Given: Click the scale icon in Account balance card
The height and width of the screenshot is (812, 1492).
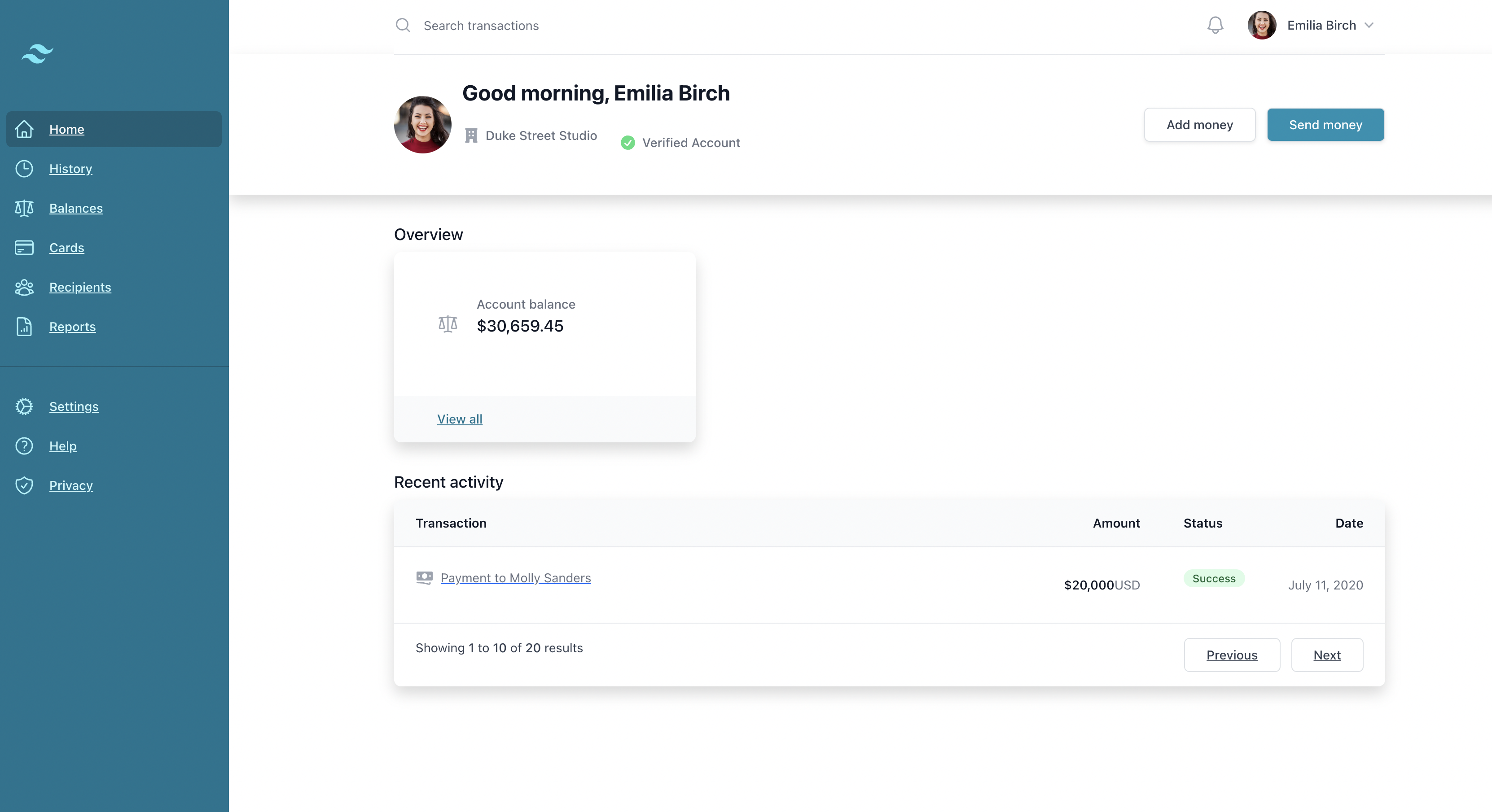Looking at the screenshot, I should (448, 323).
